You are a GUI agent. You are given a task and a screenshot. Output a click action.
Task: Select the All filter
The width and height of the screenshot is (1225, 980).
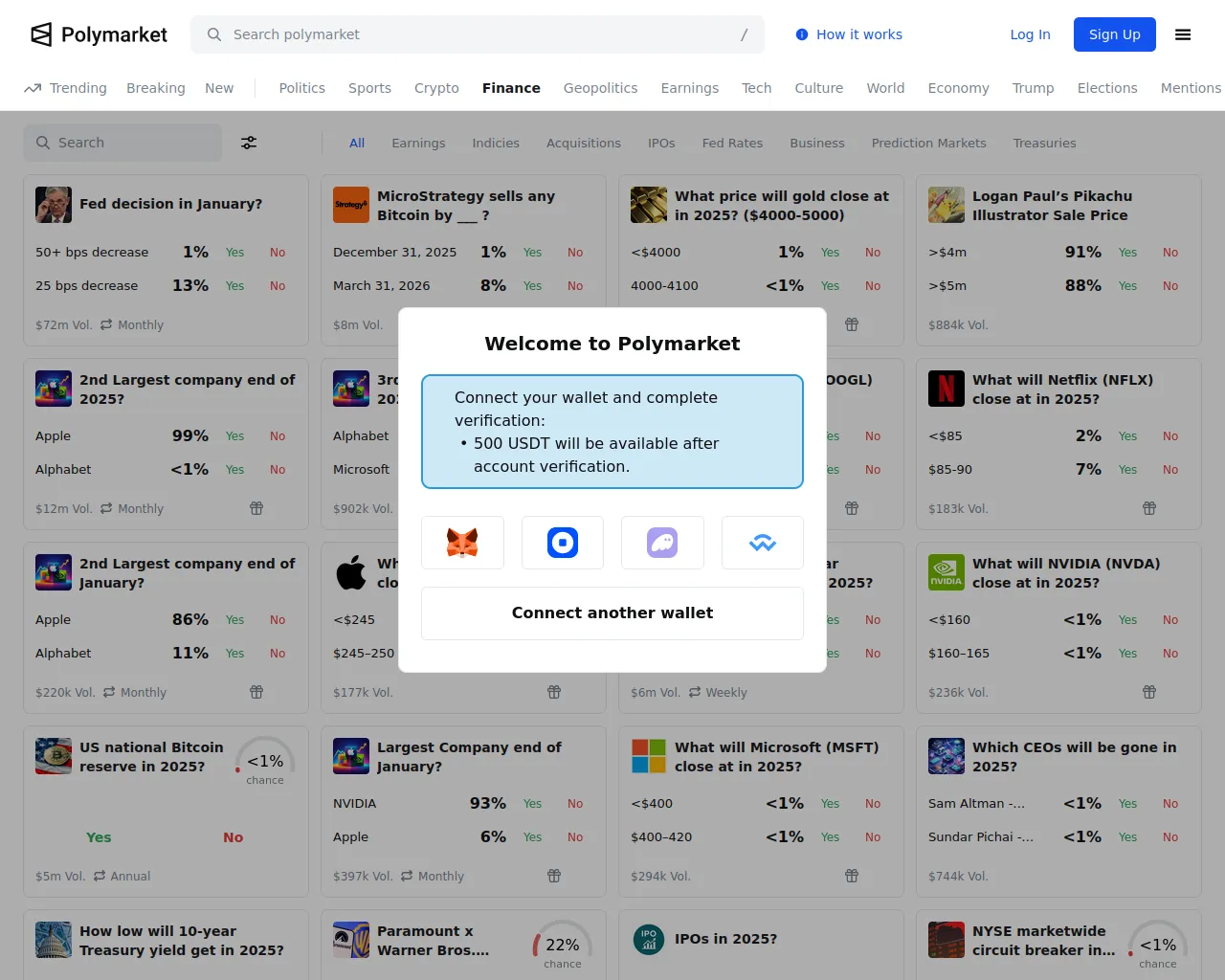tap(357, 143)
